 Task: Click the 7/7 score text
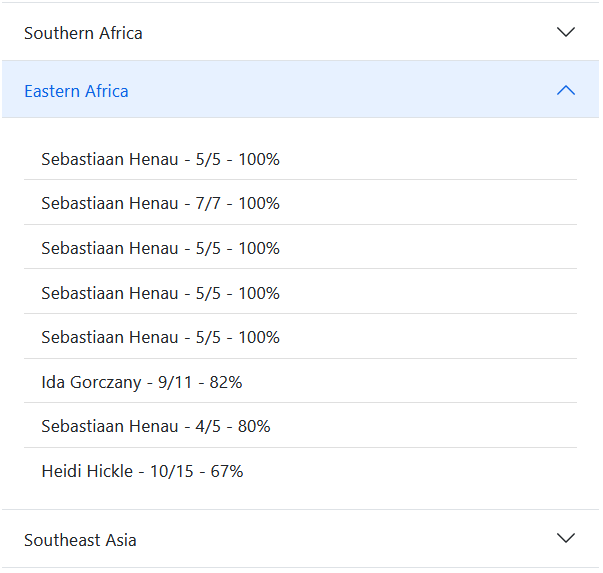(x=210, y=203)
